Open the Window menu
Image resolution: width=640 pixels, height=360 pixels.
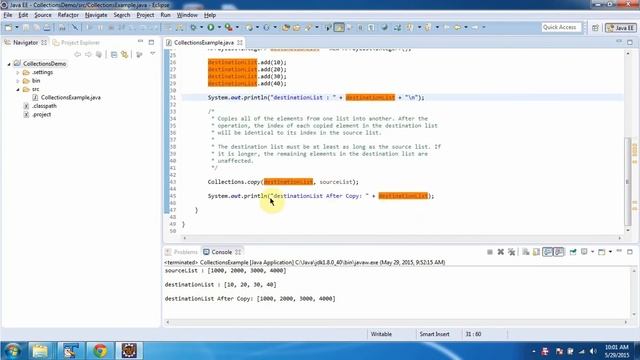click(x=187, y=15)
